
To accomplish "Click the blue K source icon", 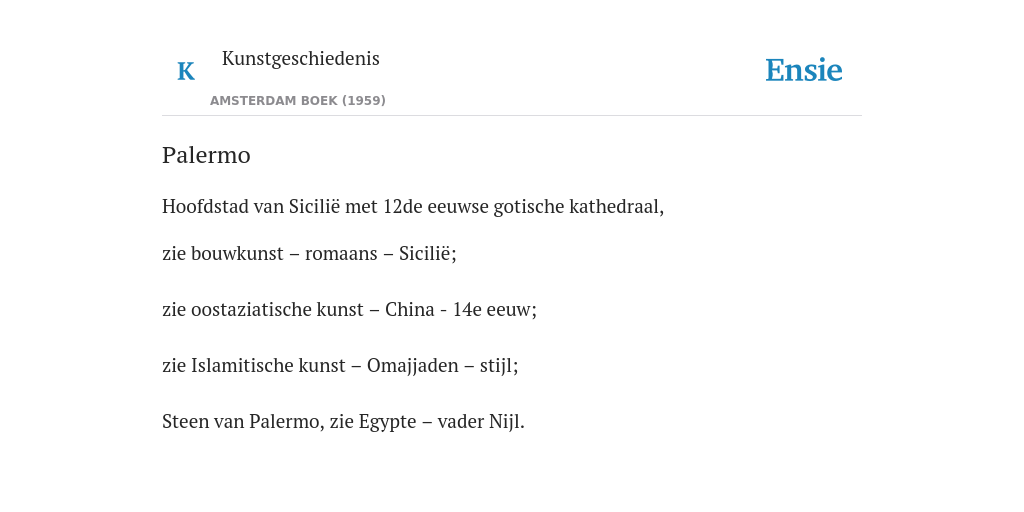I will click(x=186, y=71).
